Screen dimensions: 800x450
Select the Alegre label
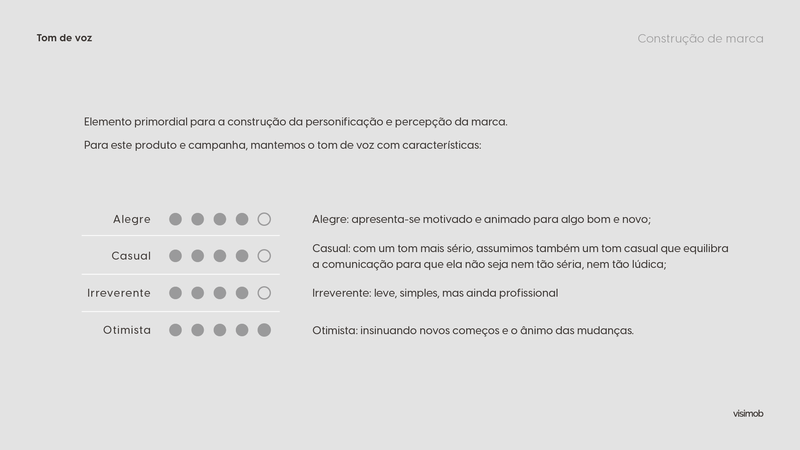[132, 219]
